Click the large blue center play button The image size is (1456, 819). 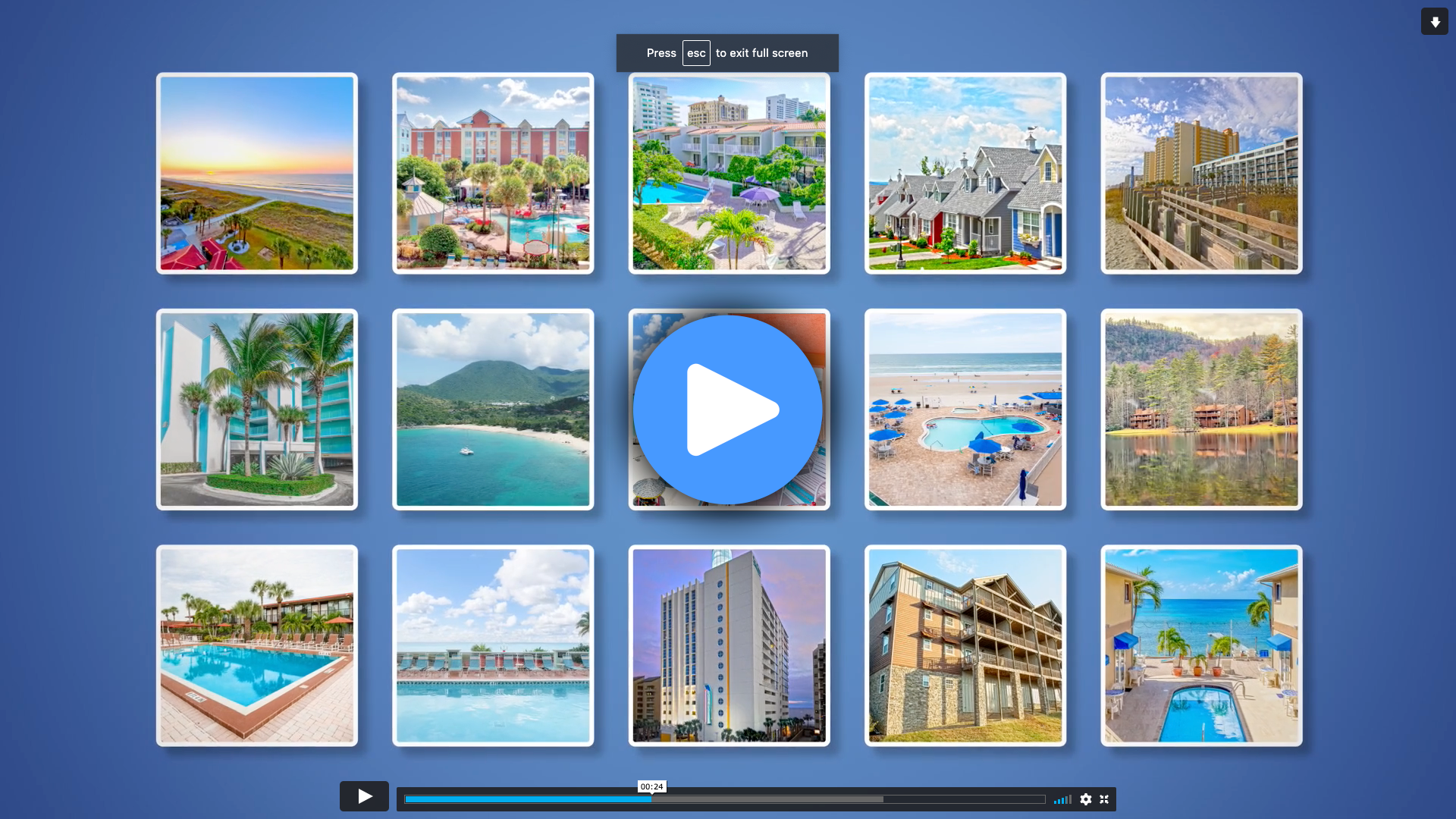tap(727, 409)
